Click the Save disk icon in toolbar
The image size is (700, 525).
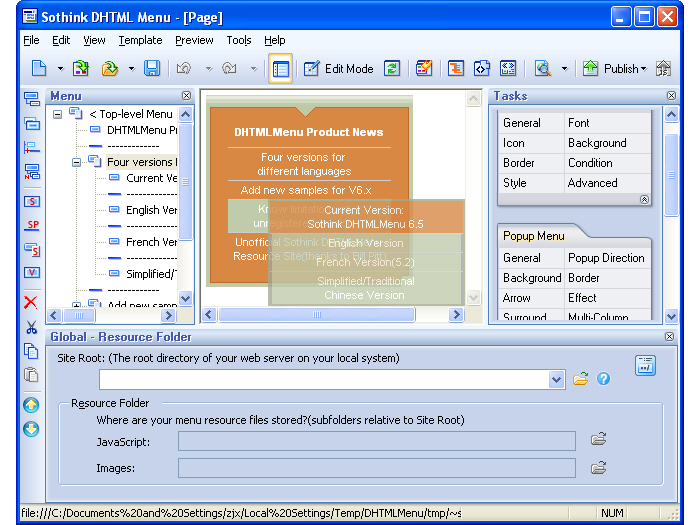[152, 68]
